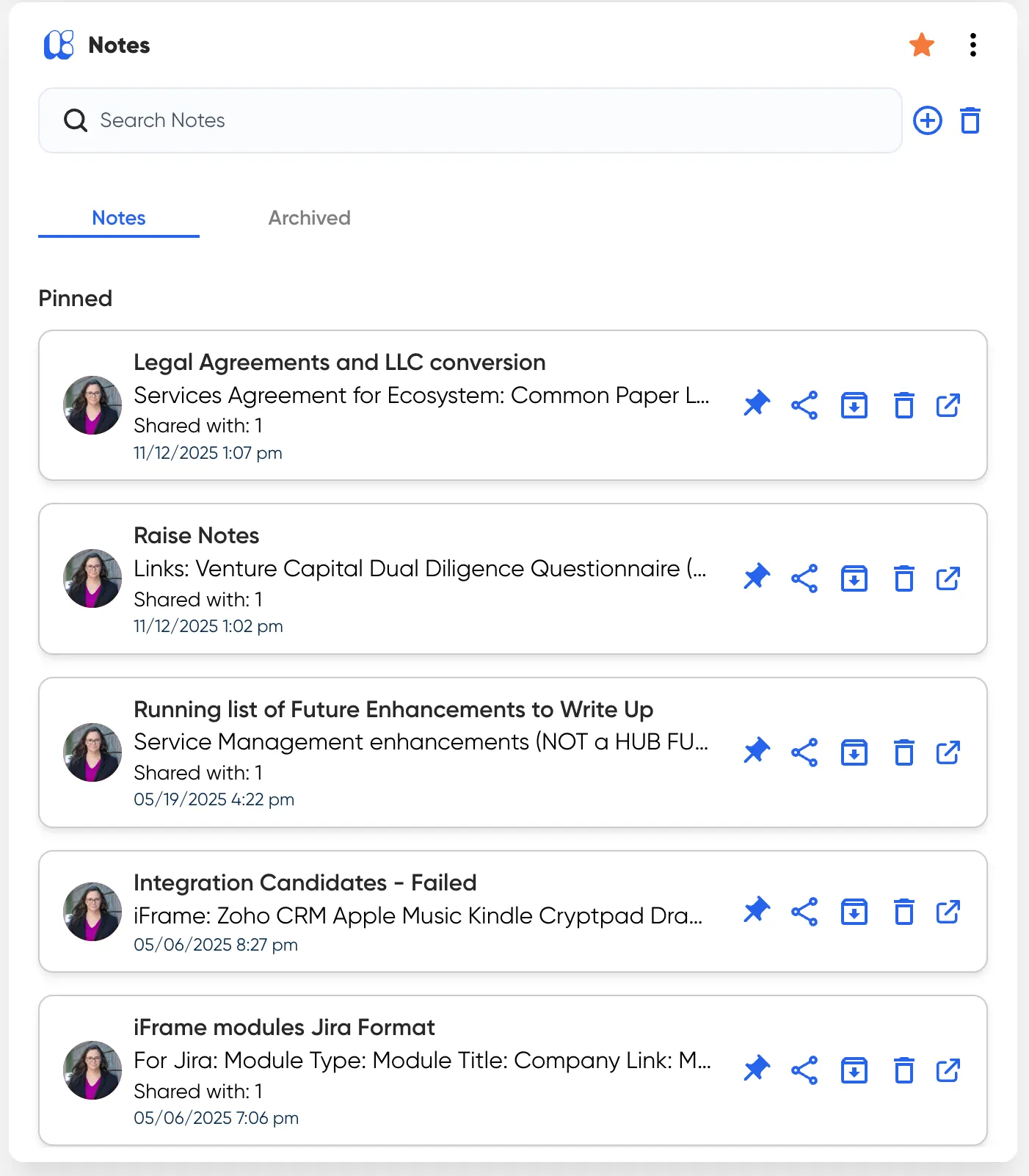Viewport: 1029px width, 1176px height.
Task: Focus the Search Notes input field
Action: click(470, 120)
